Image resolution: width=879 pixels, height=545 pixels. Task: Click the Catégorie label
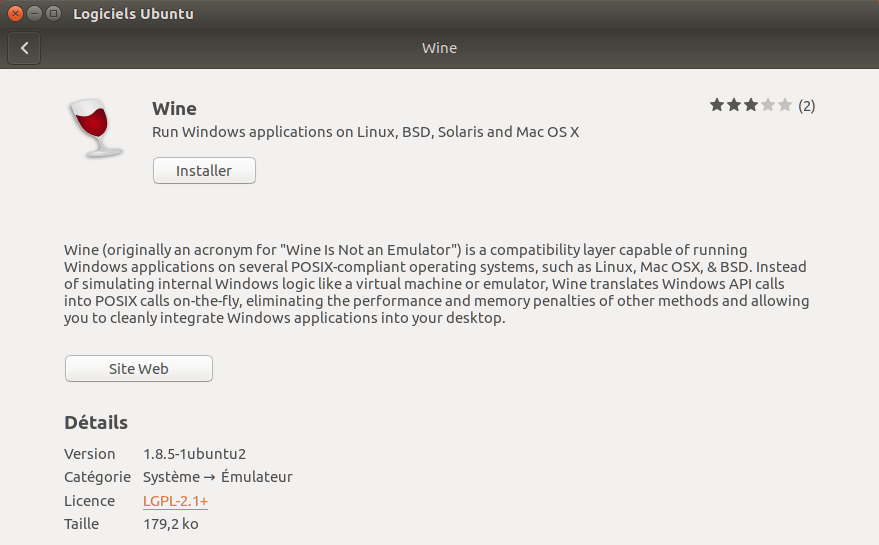click(x=98, y=477)
